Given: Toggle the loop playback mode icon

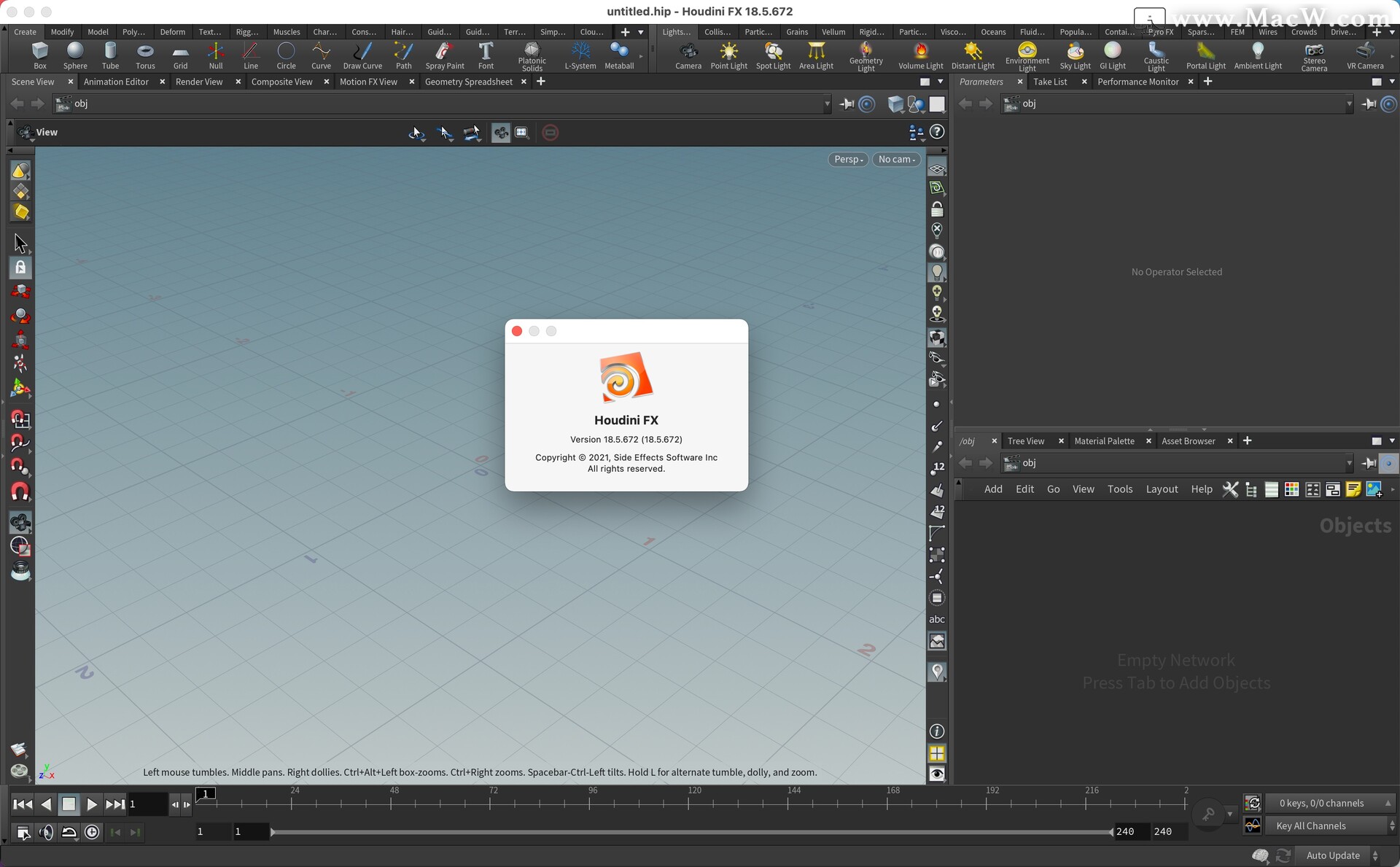Looking at the screenshot, I should tap(69, 832).
